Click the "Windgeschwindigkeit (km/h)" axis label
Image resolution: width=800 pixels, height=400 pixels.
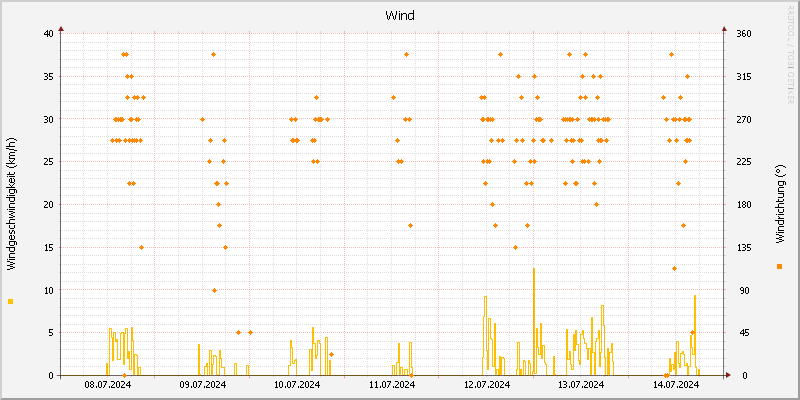coord(11,204)
